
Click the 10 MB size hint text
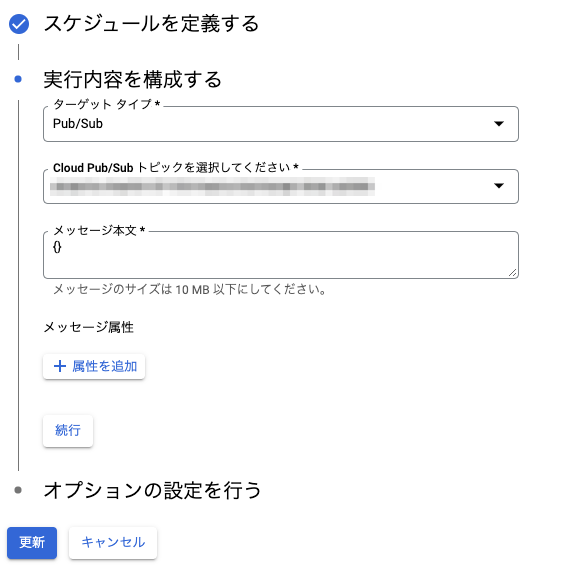189,289
